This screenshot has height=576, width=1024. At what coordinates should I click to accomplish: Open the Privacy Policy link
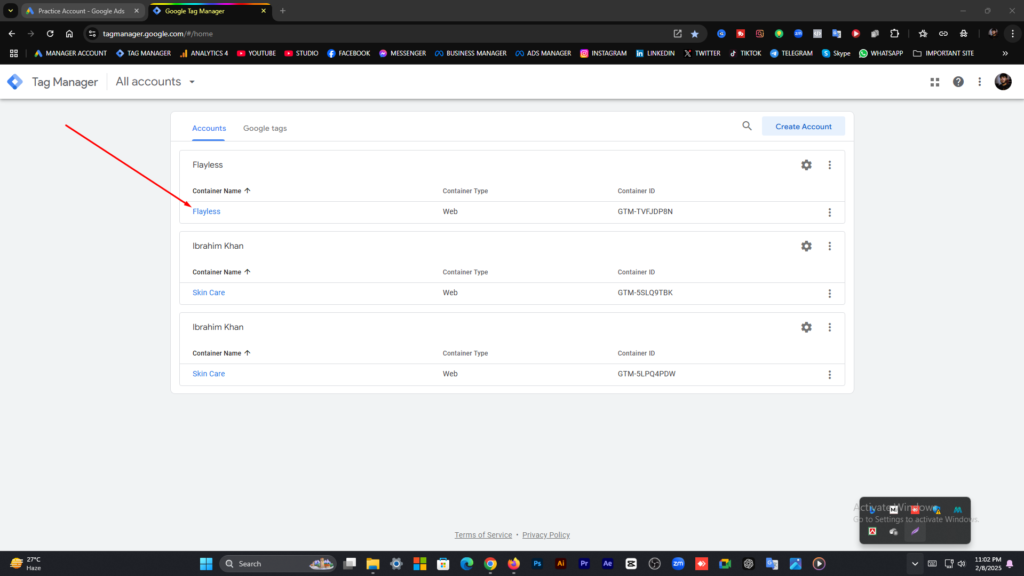coord(546,535)
